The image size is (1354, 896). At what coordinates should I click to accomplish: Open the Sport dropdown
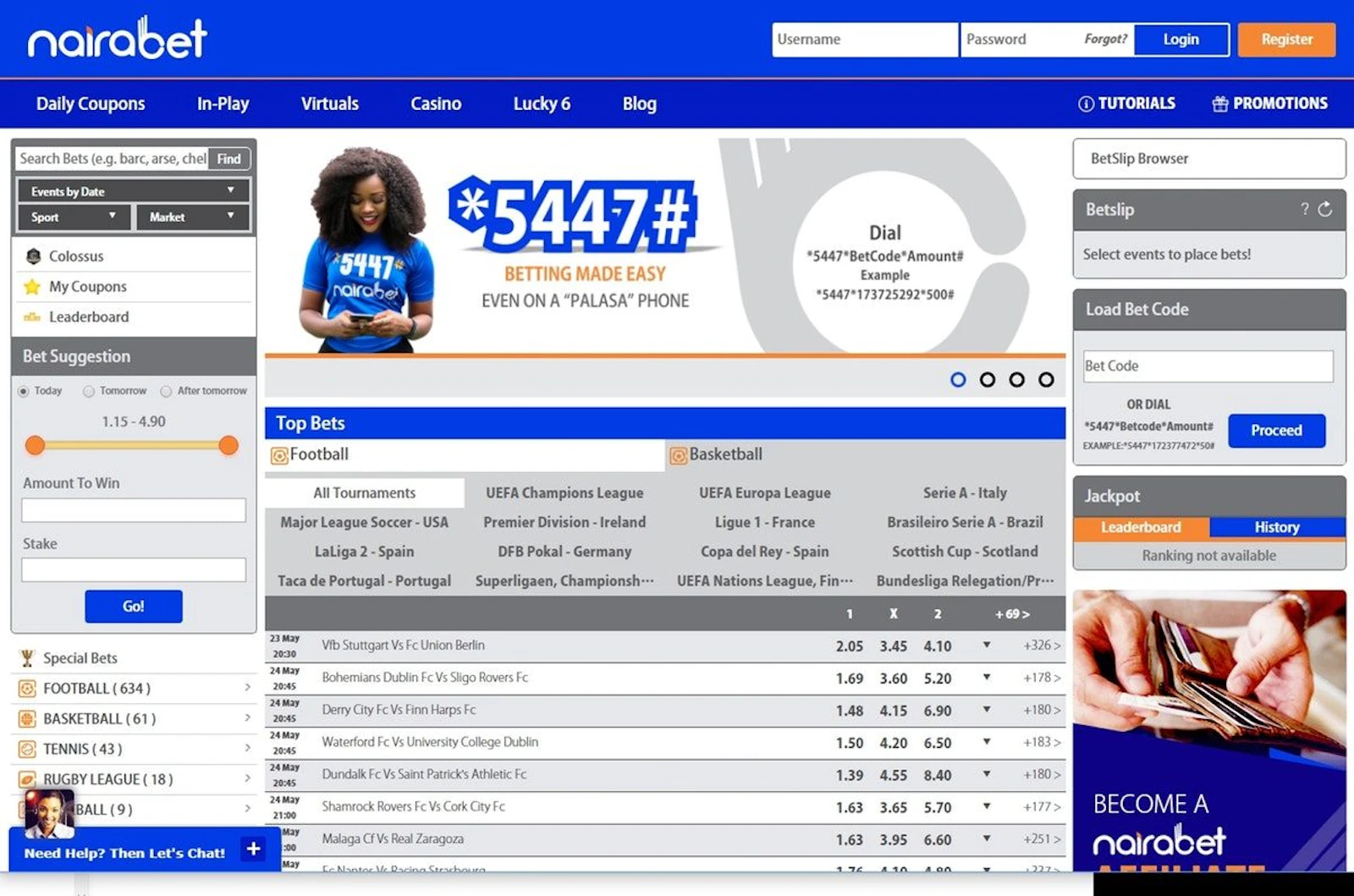74,217
